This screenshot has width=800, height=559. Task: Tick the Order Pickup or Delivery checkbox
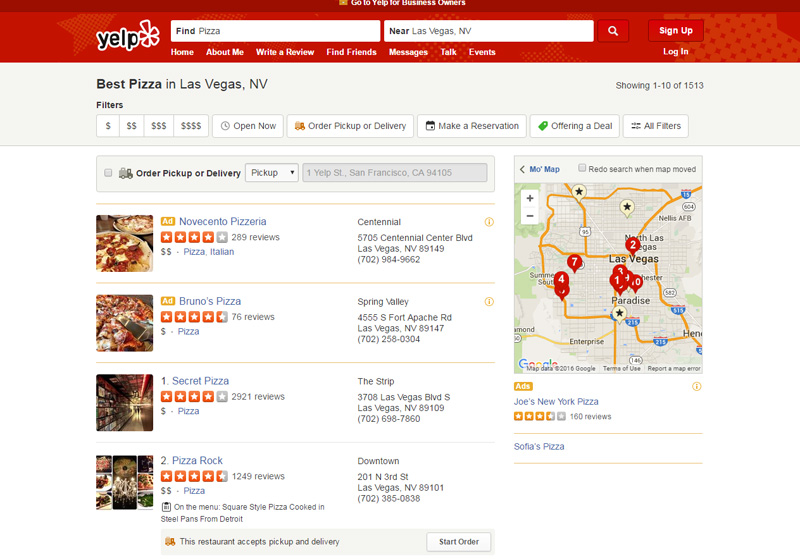click(x=108, y=173)
